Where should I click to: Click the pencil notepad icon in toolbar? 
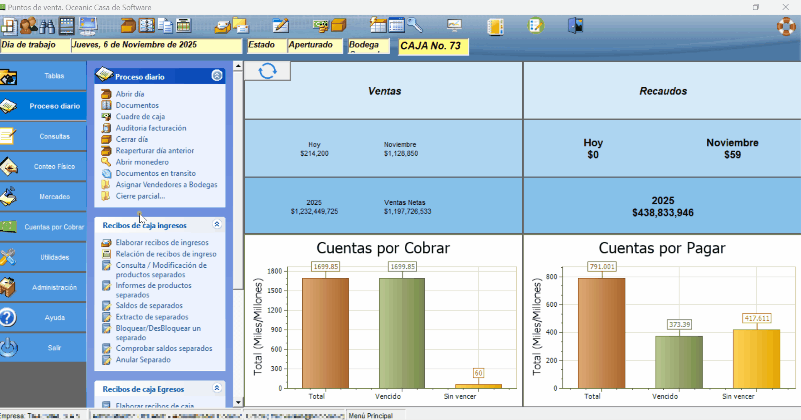click(x=281, y=25)
